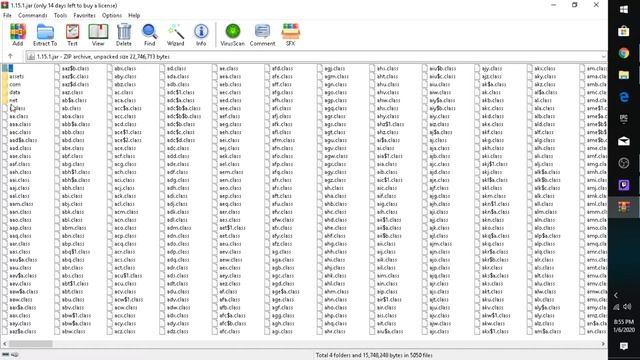Open the Commands menu

(x=33, y=15)
